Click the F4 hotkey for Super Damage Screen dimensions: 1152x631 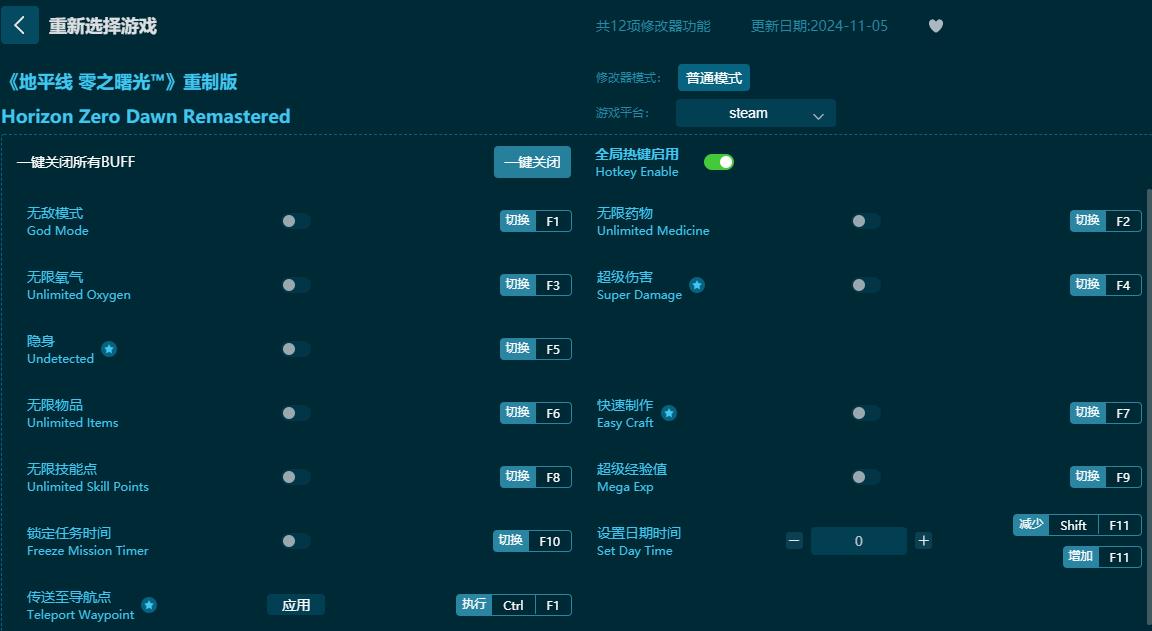coord(1123,285)
